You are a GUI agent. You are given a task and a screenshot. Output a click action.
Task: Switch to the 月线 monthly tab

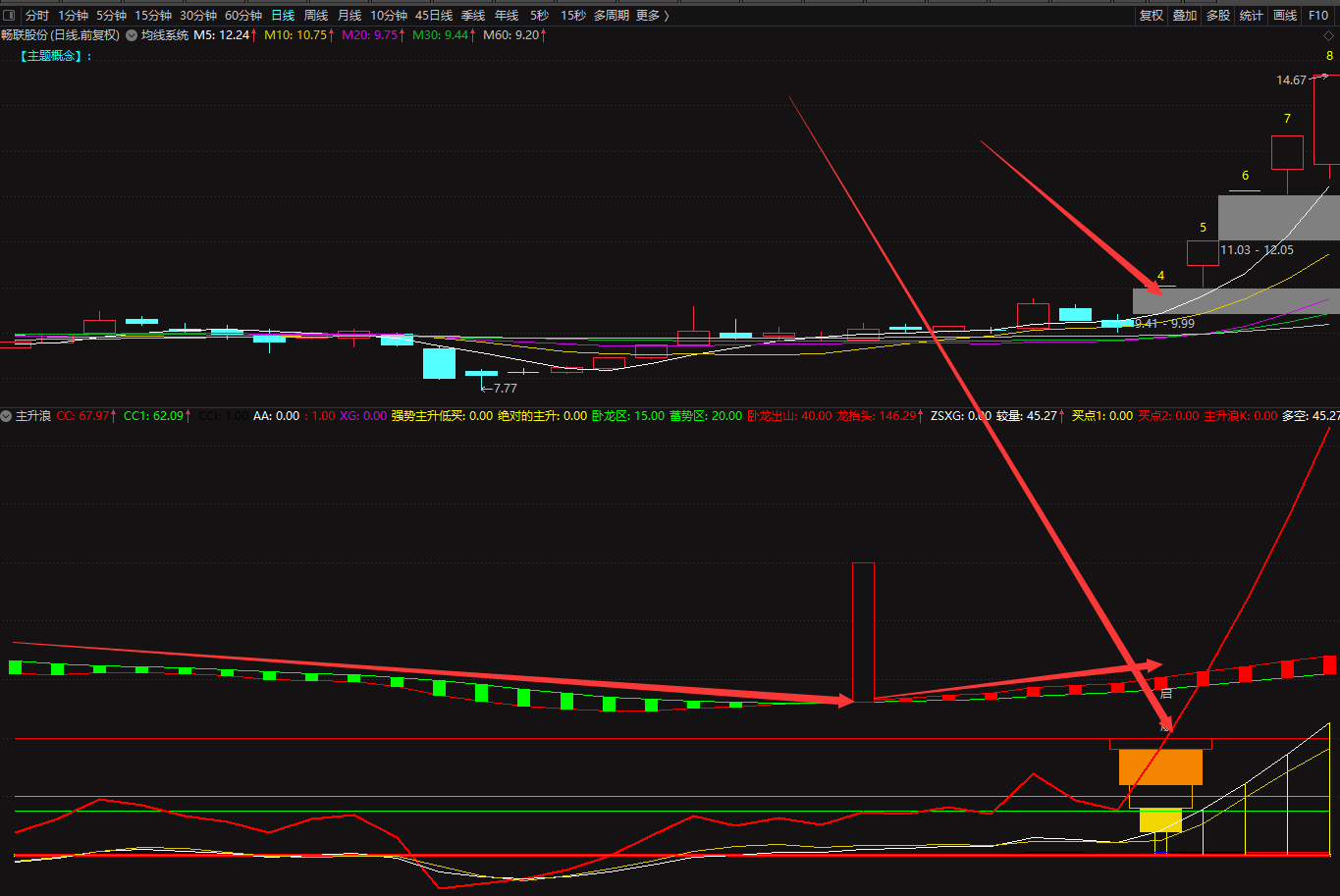pos(349,16)
